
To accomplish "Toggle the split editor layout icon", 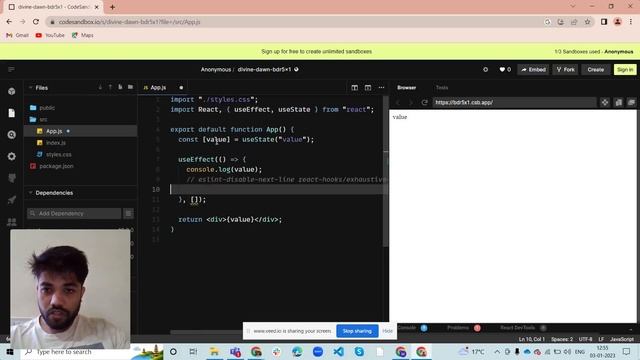I will click(354, 87).
